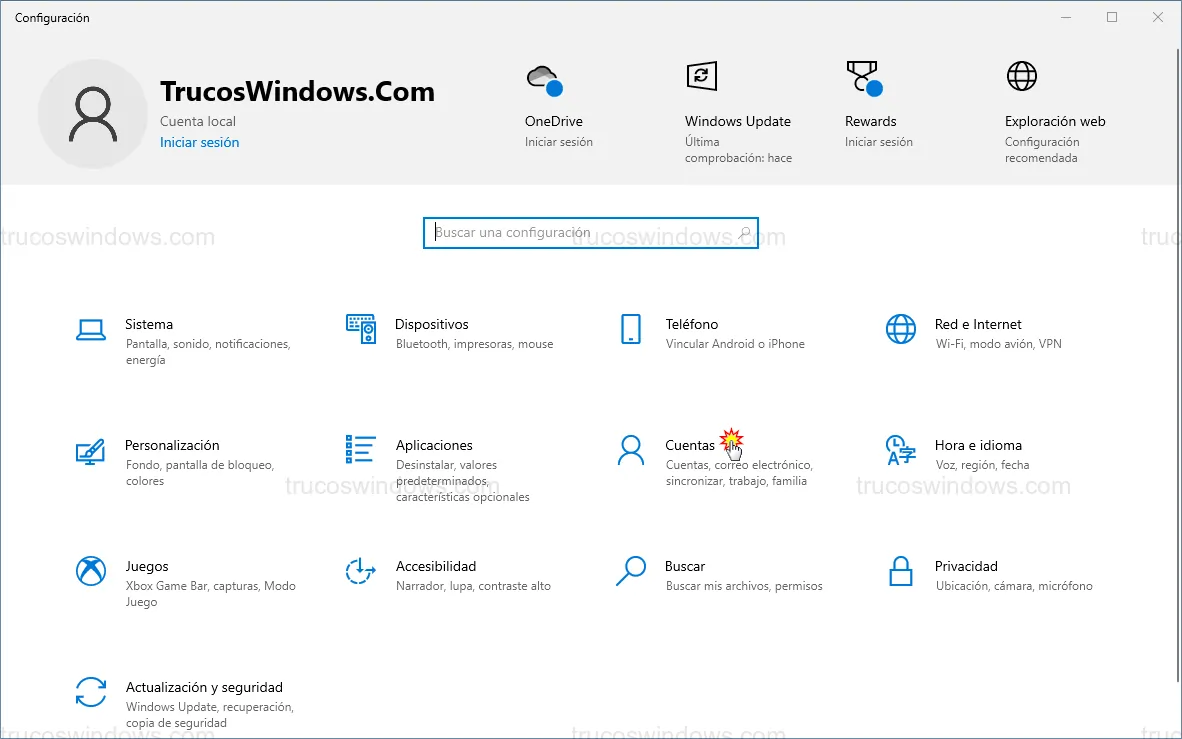
Task: Select the Hora e idioma icon
Action: click(x=901, y=450)
